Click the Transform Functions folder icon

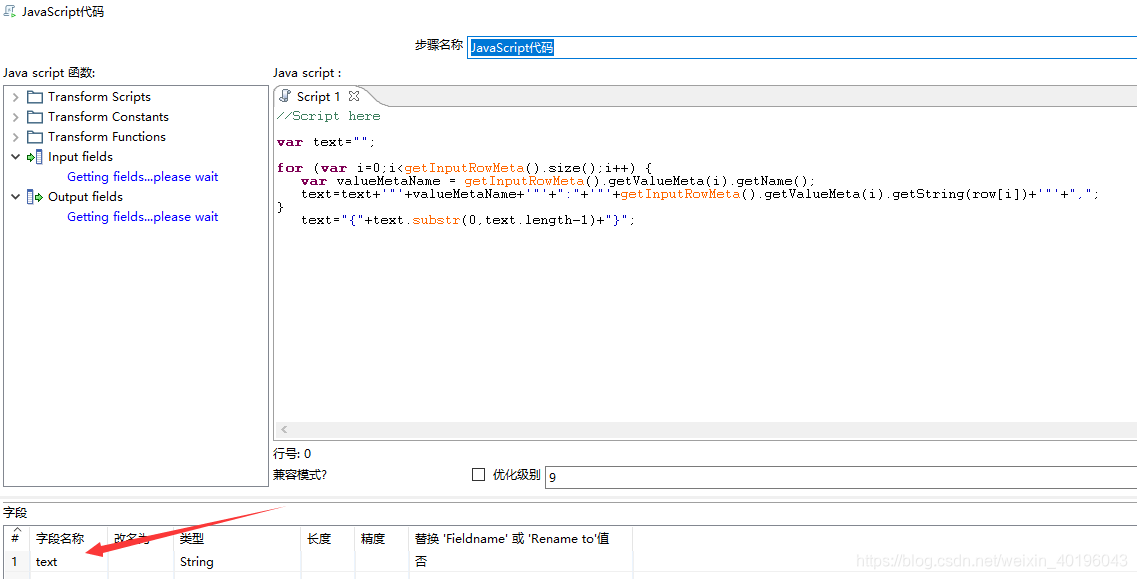click(x=33, y=136)
